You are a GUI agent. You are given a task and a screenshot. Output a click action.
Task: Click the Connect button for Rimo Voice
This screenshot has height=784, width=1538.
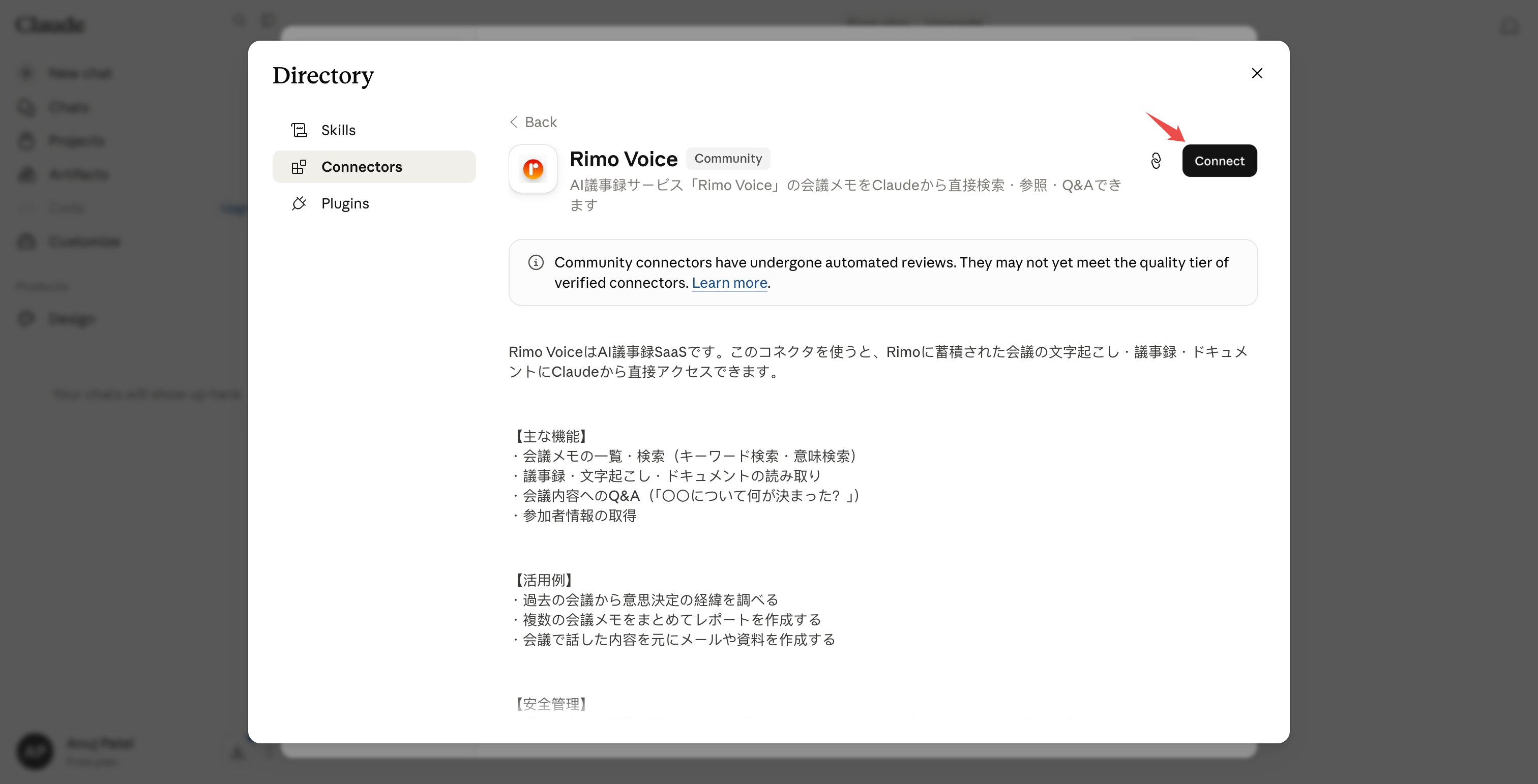tap(1219, 161)
